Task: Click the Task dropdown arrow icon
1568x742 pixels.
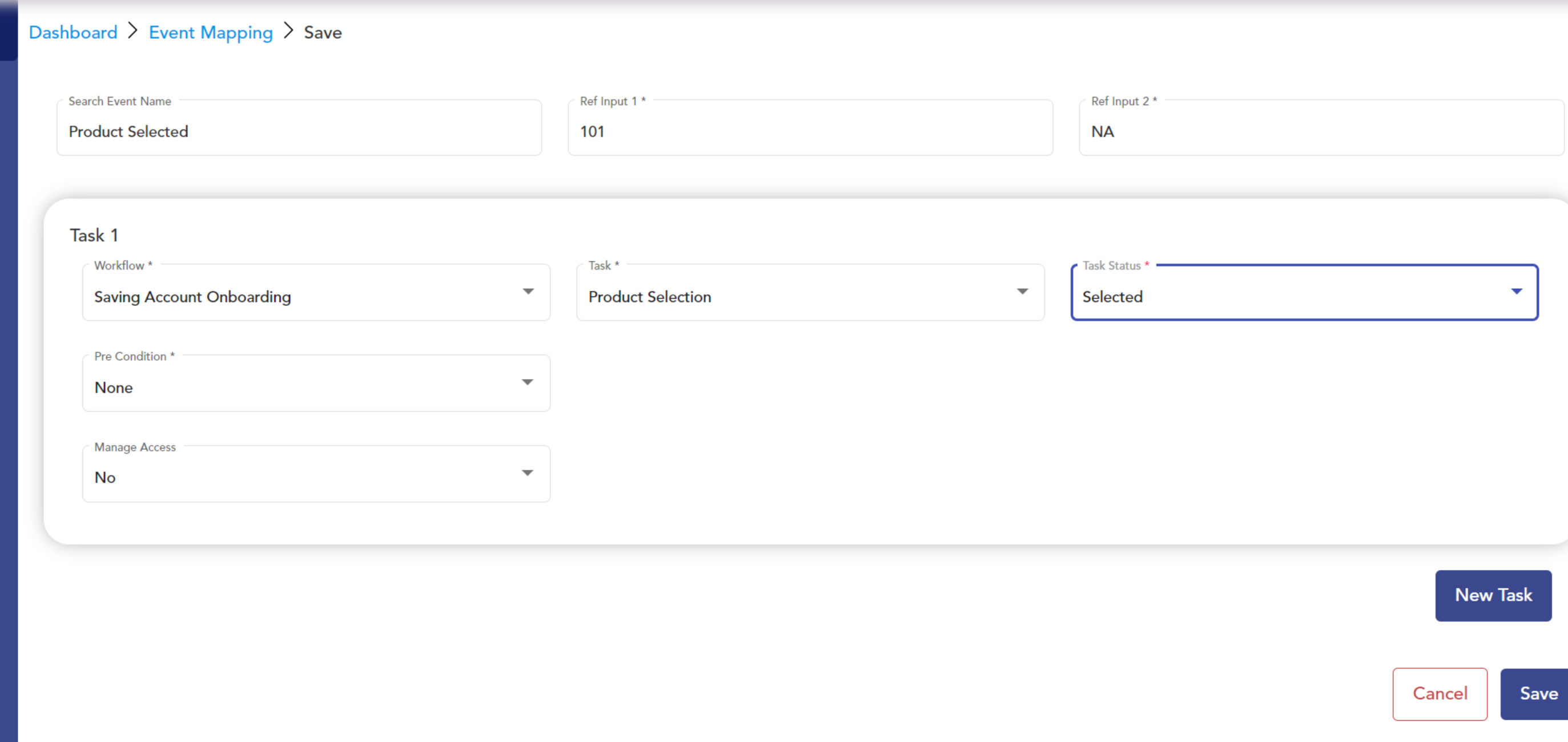Action: 1022,291
